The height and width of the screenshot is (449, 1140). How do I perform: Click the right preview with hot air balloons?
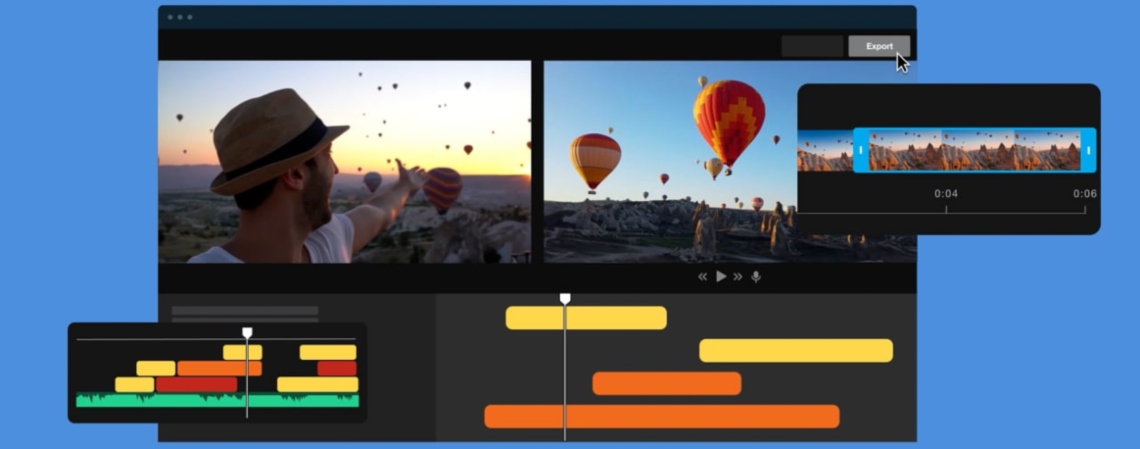coord(670,162)
